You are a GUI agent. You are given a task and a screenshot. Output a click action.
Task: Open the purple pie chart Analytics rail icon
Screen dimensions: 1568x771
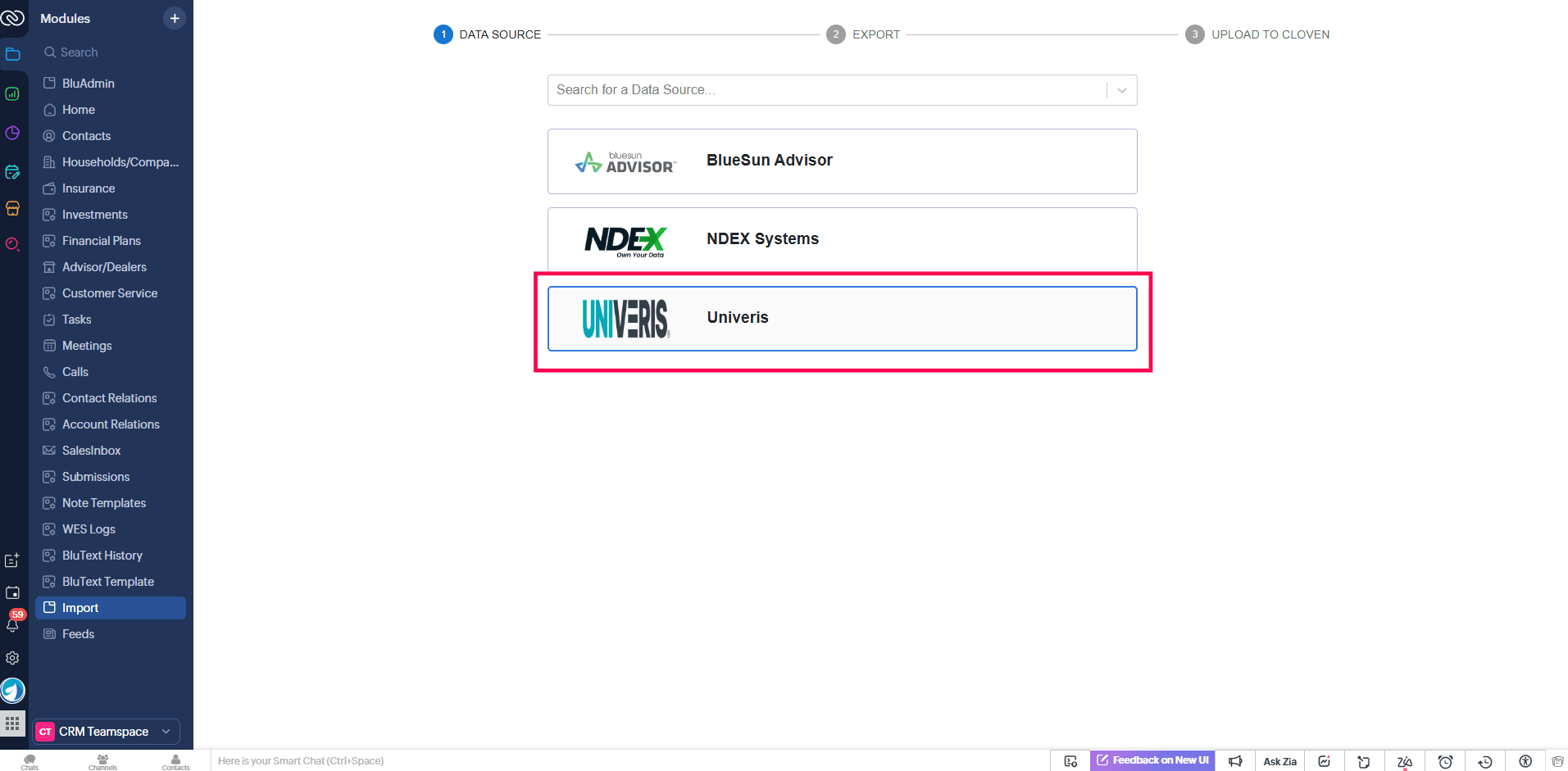coord(12,133)
